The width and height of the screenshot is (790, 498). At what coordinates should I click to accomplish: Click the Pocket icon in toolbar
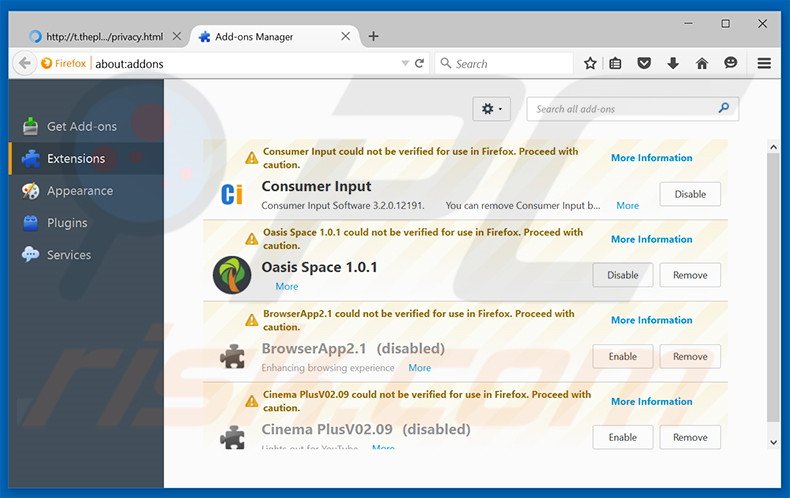644,64
